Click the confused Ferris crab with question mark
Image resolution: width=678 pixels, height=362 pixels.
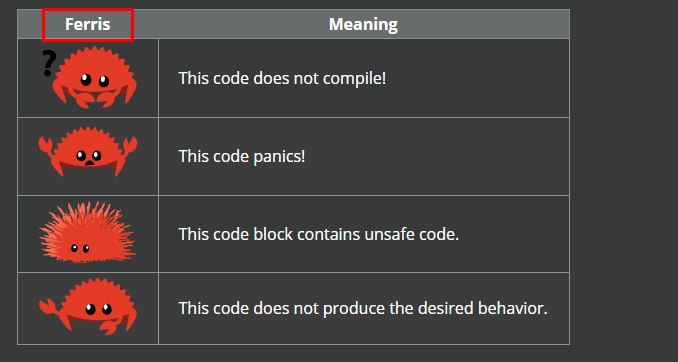90,77
